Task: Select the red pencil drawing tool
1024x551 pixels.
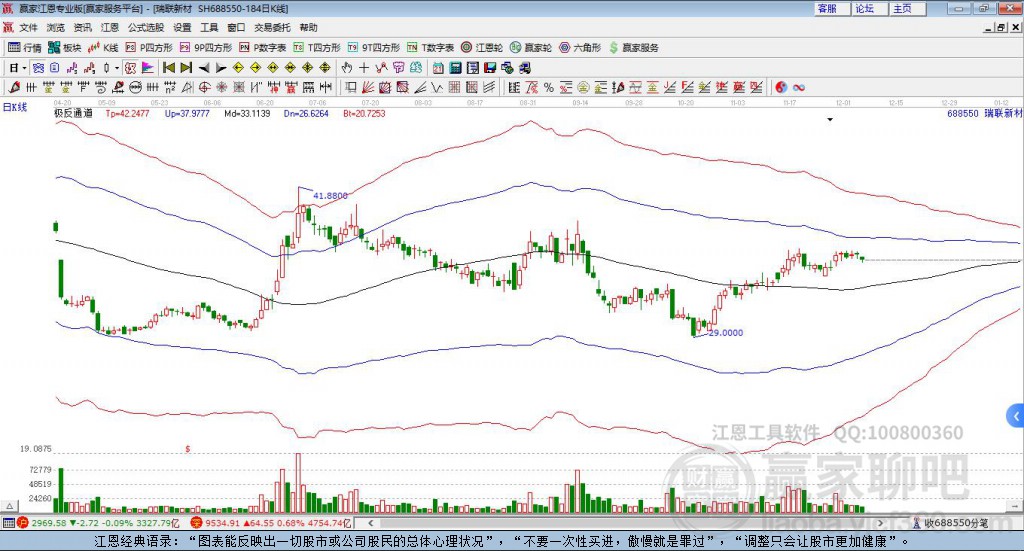Action: point(14,87)
